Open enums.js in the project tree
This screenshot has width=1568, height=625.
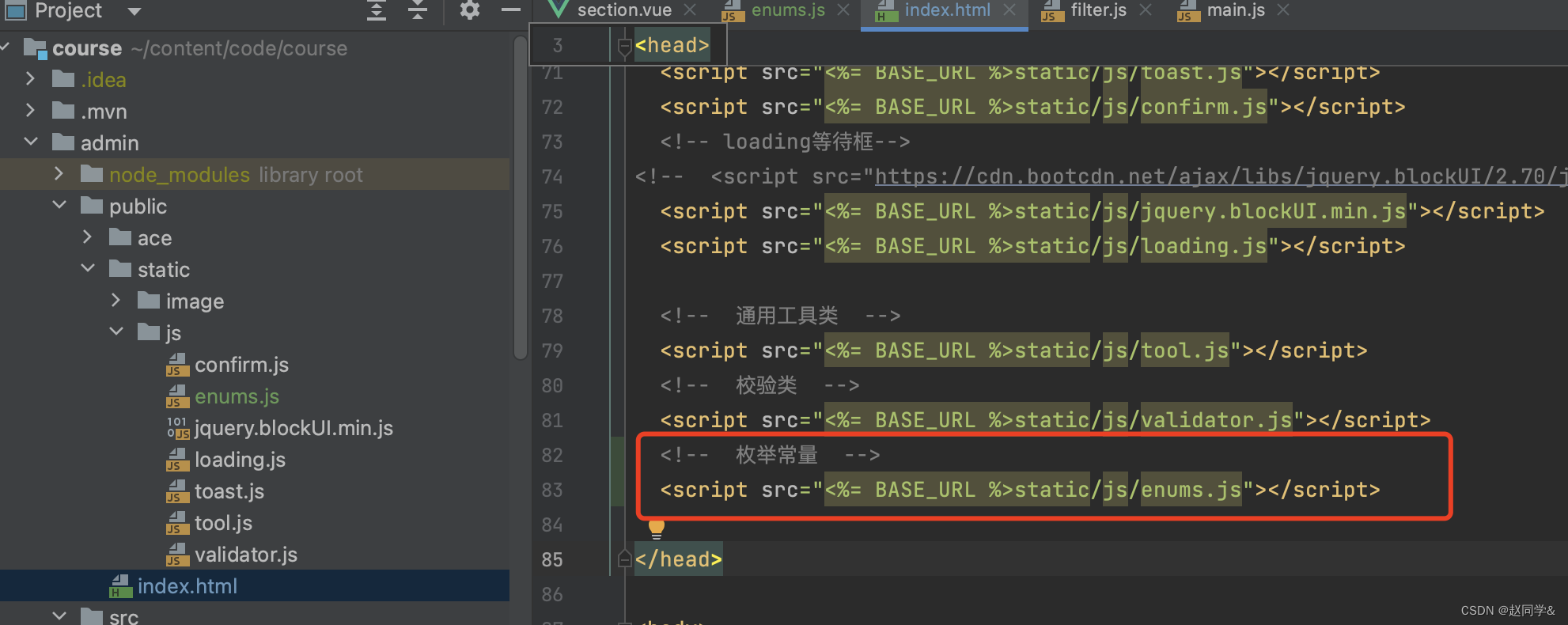pos(237,396)
